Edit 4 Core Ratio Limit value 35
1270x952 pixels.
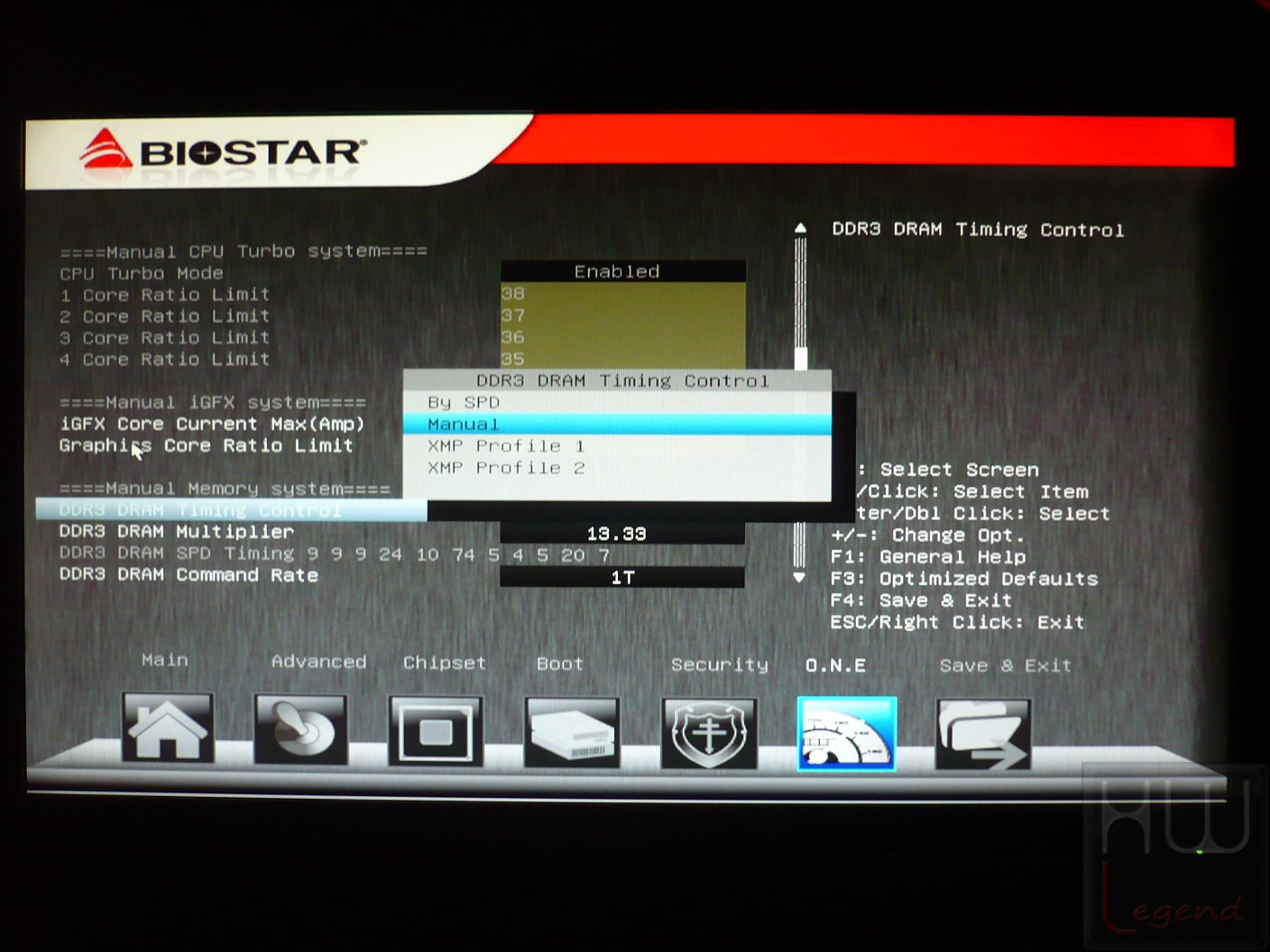click(623, 358)
